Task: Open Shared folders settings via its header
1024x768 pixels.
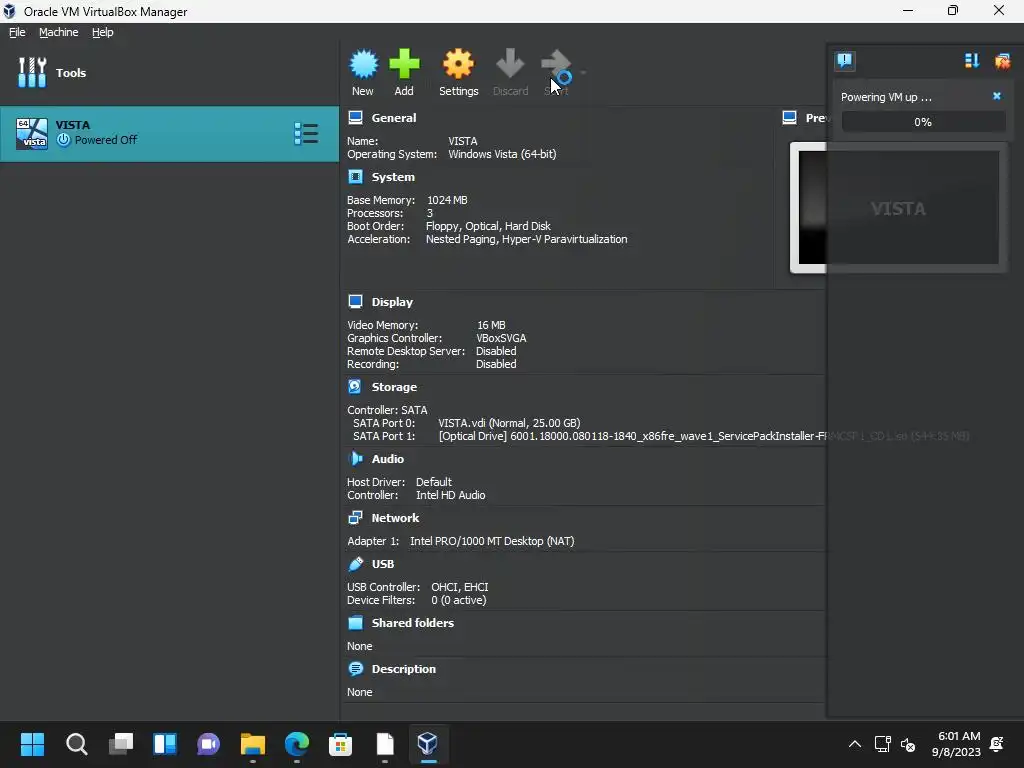Action: tap(413, 622)
